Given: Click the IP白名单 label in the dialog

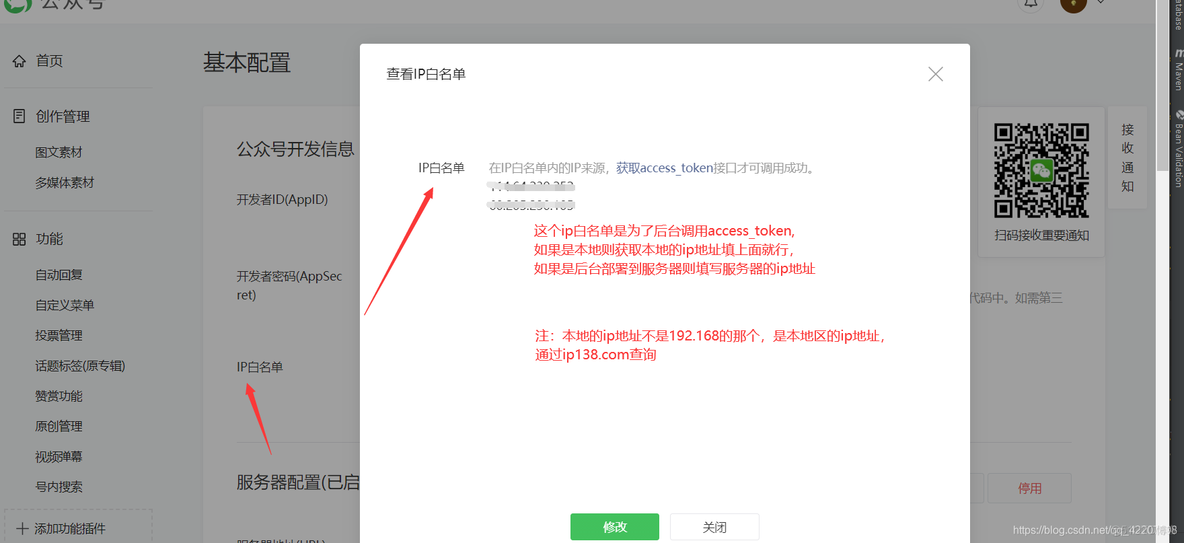Looking at the screenshot, I should tap(442, 168).
